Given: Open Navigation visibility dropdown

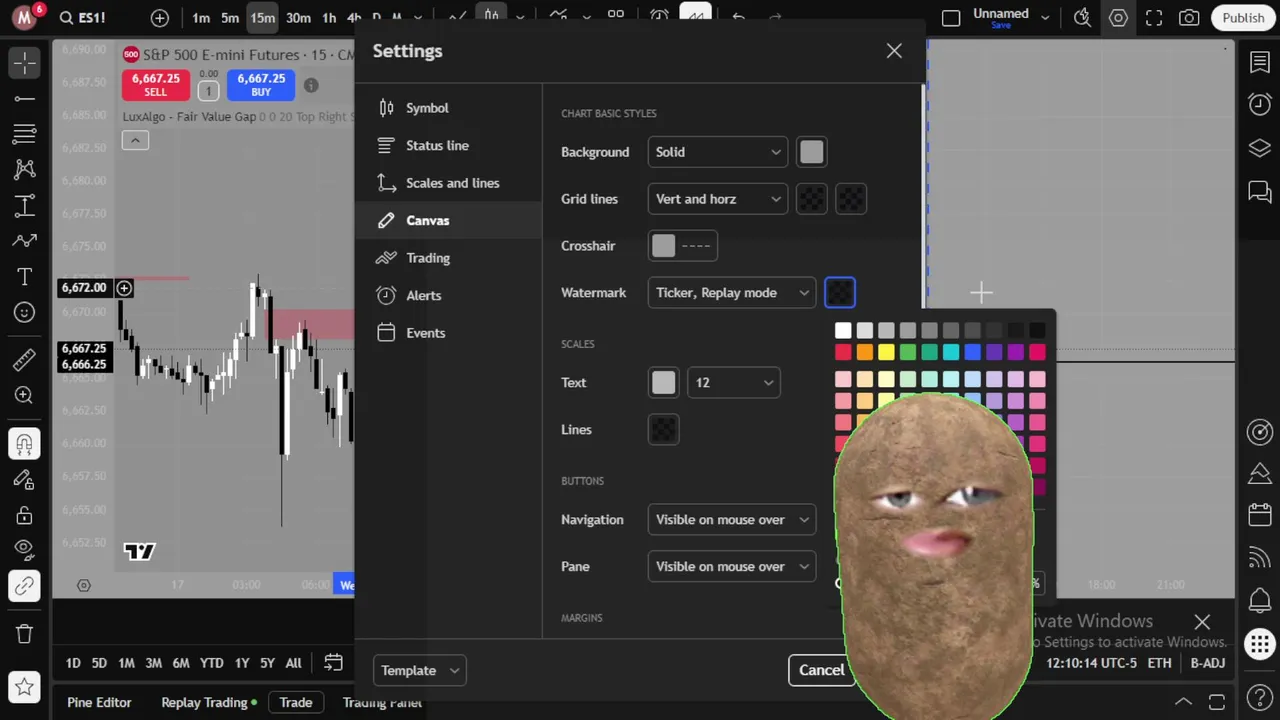Looking at the screenshot, I should [x=732, y=520].
